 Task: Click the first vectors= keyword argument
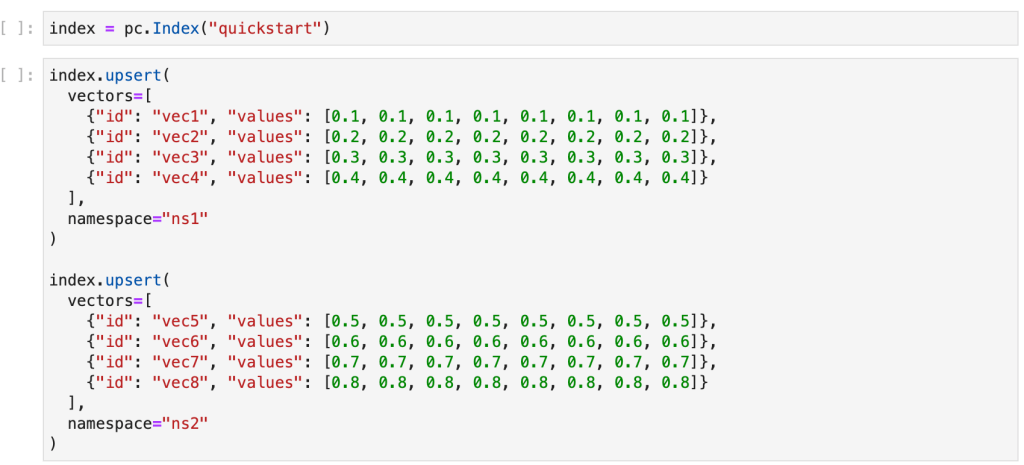pos(100,95)
